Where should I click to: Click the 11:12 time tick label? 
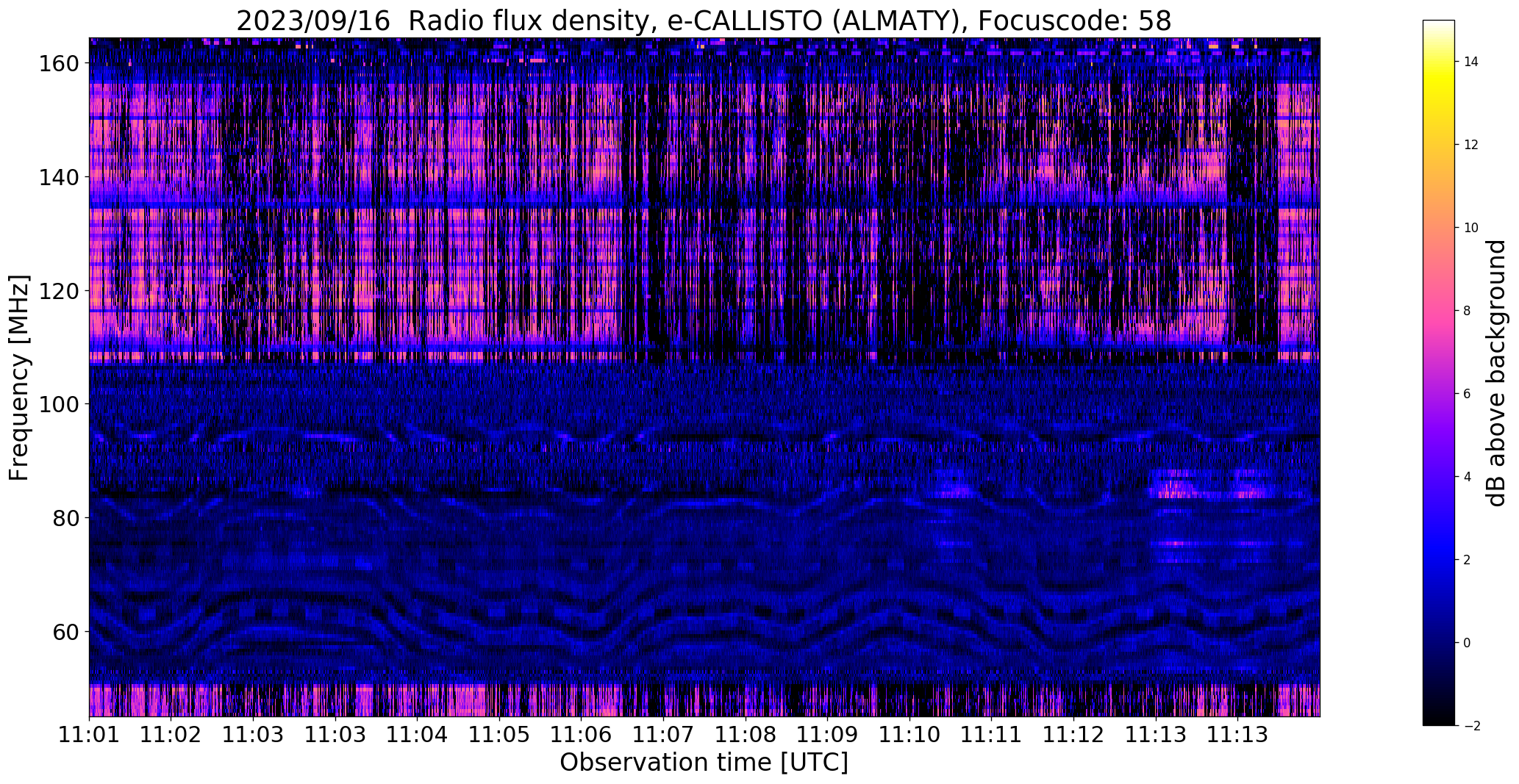[x=1073, y=735]
